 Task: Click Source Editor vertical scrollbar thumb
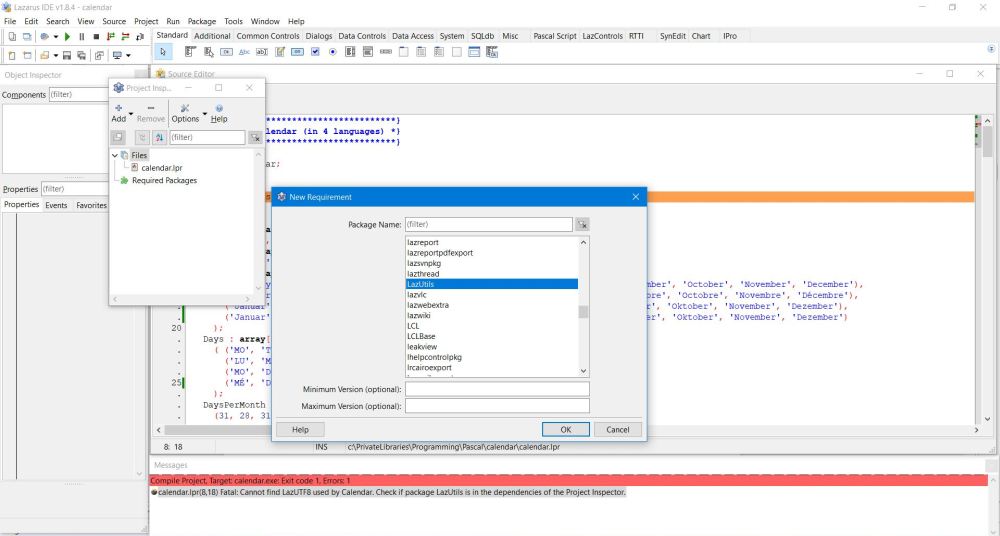click(987, 142)
